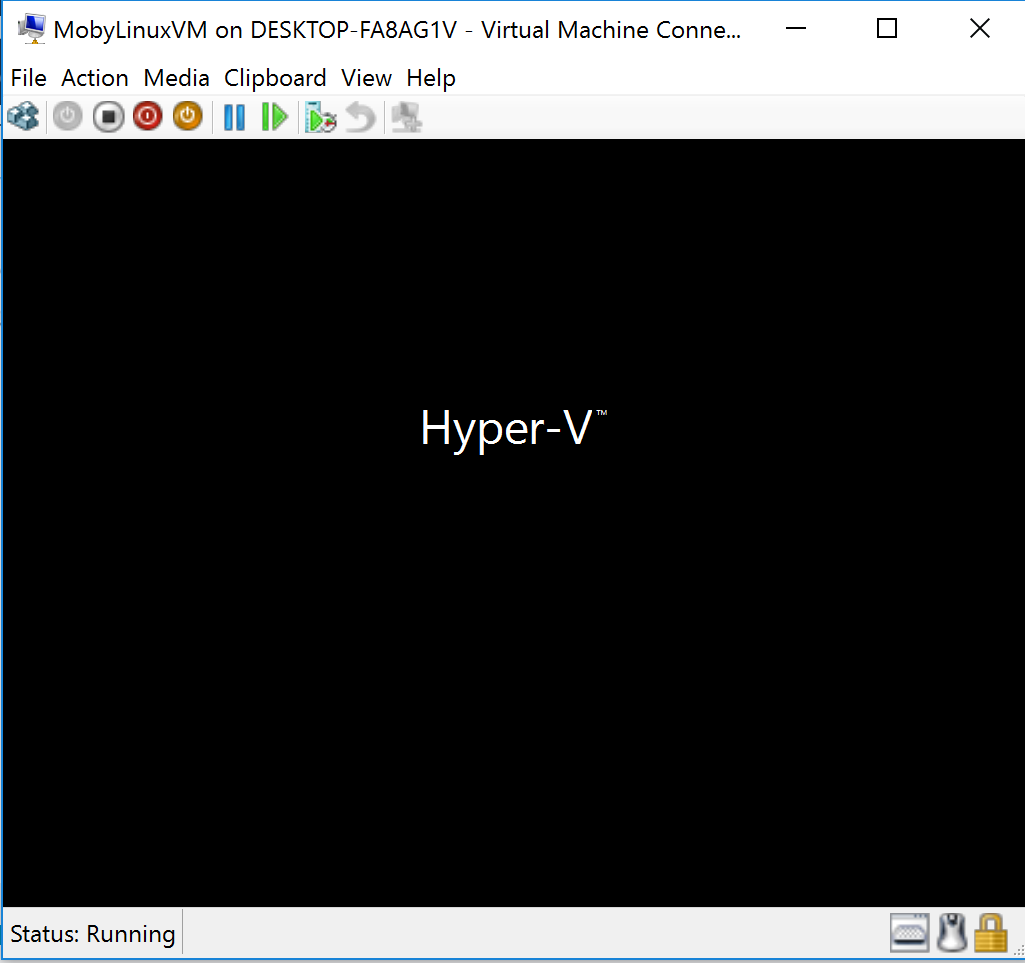1025x963 pixels.
Task: Click the keyboard status icon in the status bar
Action: point(908,932)
